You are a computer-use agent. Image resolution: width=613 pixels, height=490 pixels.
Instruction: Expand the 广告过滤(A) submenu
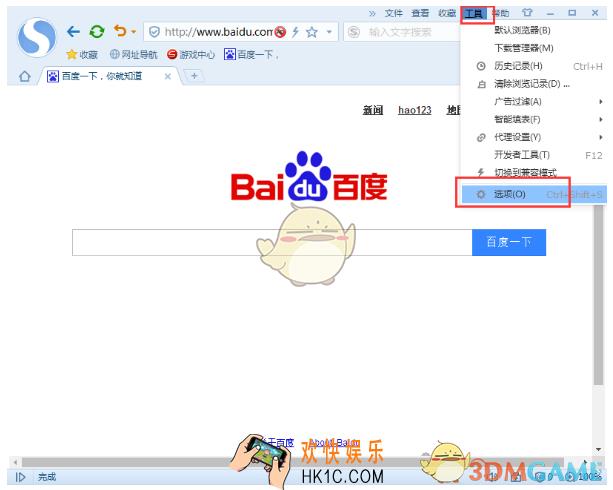(x=534, y=102)
